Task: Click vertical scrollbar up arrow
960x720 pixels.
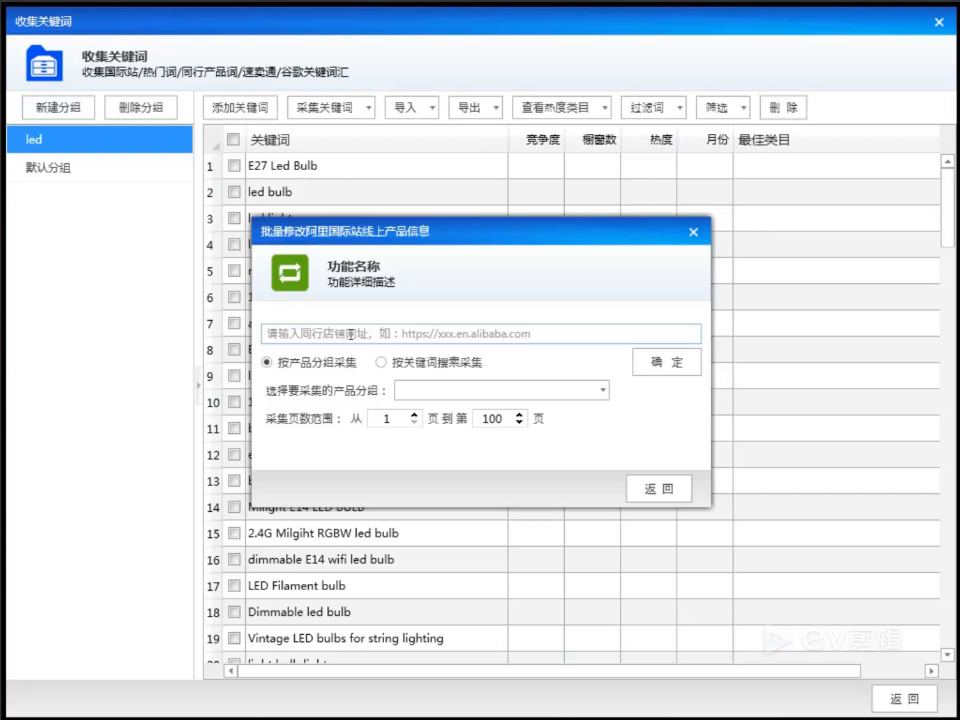Action: pyautogui.click(x=947, y=162)
